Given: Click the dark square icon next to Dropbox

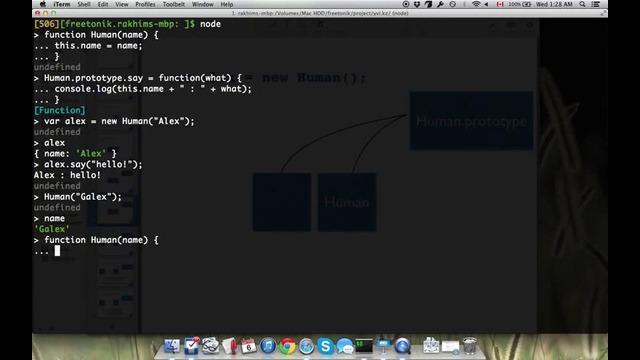Looking at the screenshot, I should point(428,4).
